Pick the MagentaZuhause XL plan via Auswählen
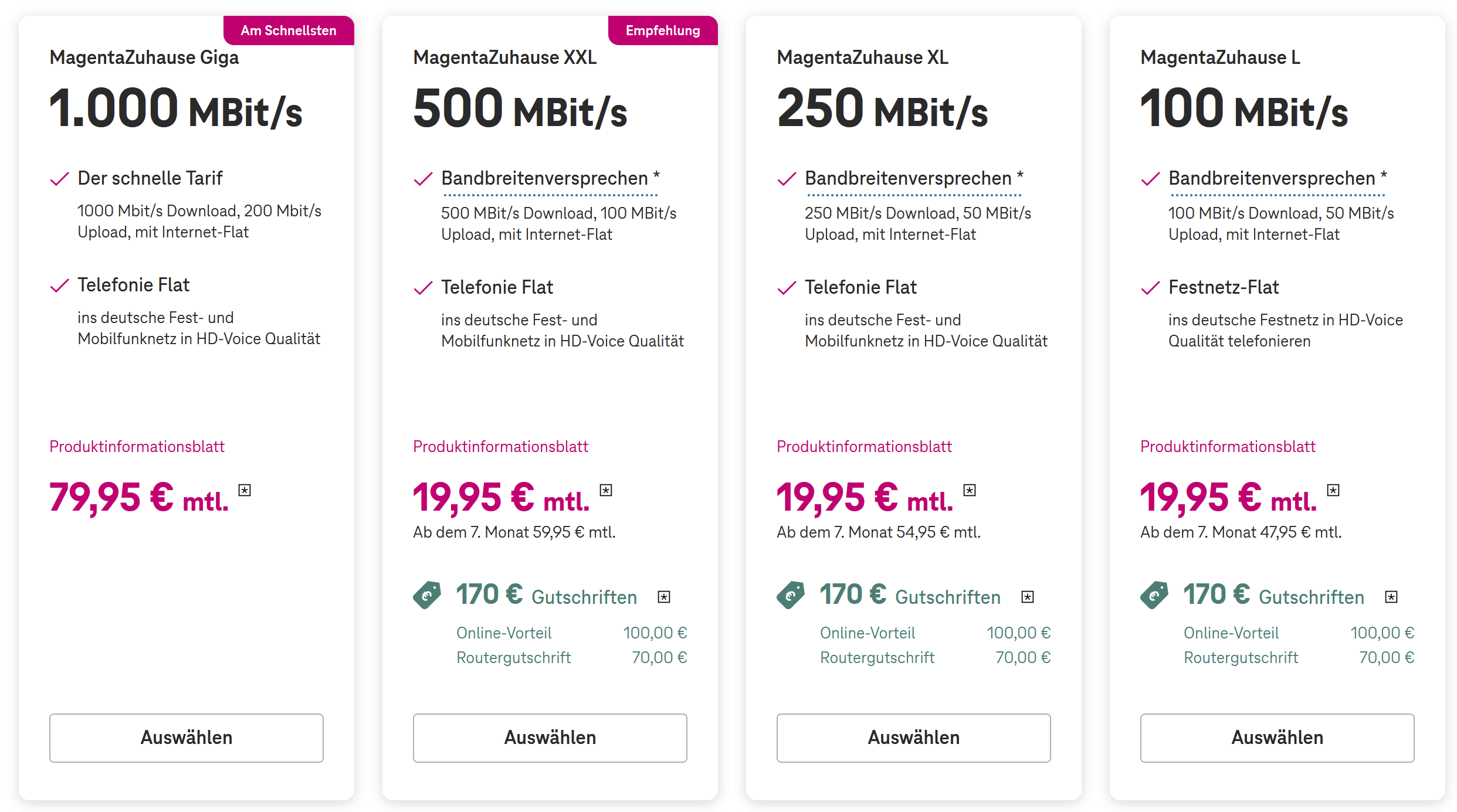 (914, 738)
